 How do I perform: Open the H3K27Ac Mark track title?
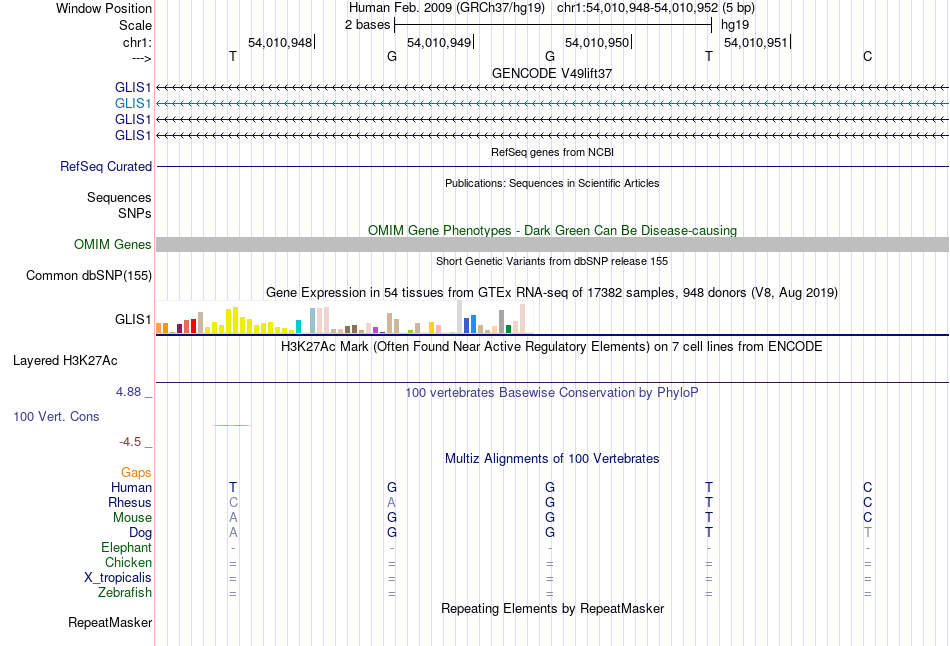click(x=552, y=347)
